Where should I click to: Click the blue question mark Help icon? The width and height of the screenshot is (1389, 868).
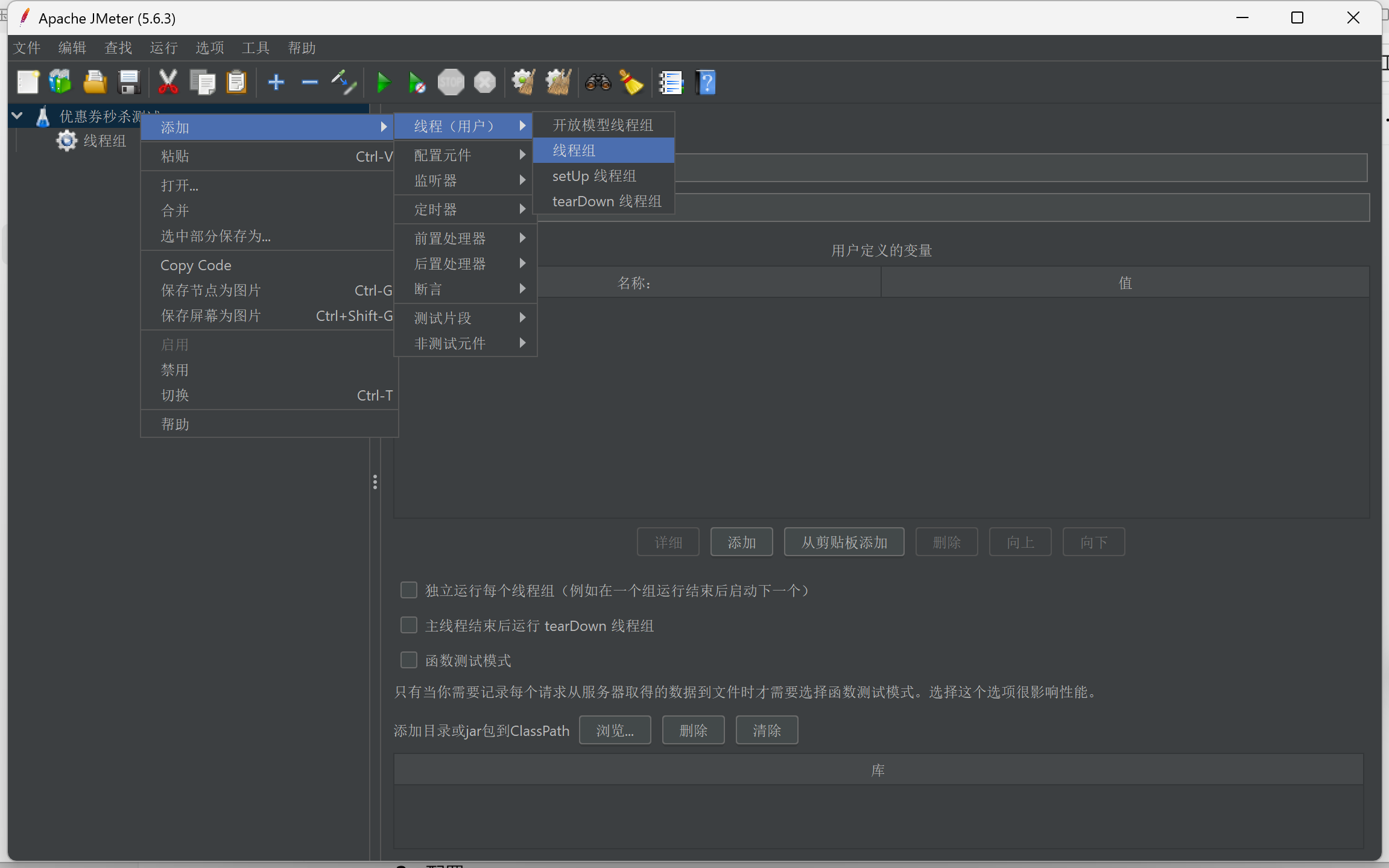pos(706,83)
